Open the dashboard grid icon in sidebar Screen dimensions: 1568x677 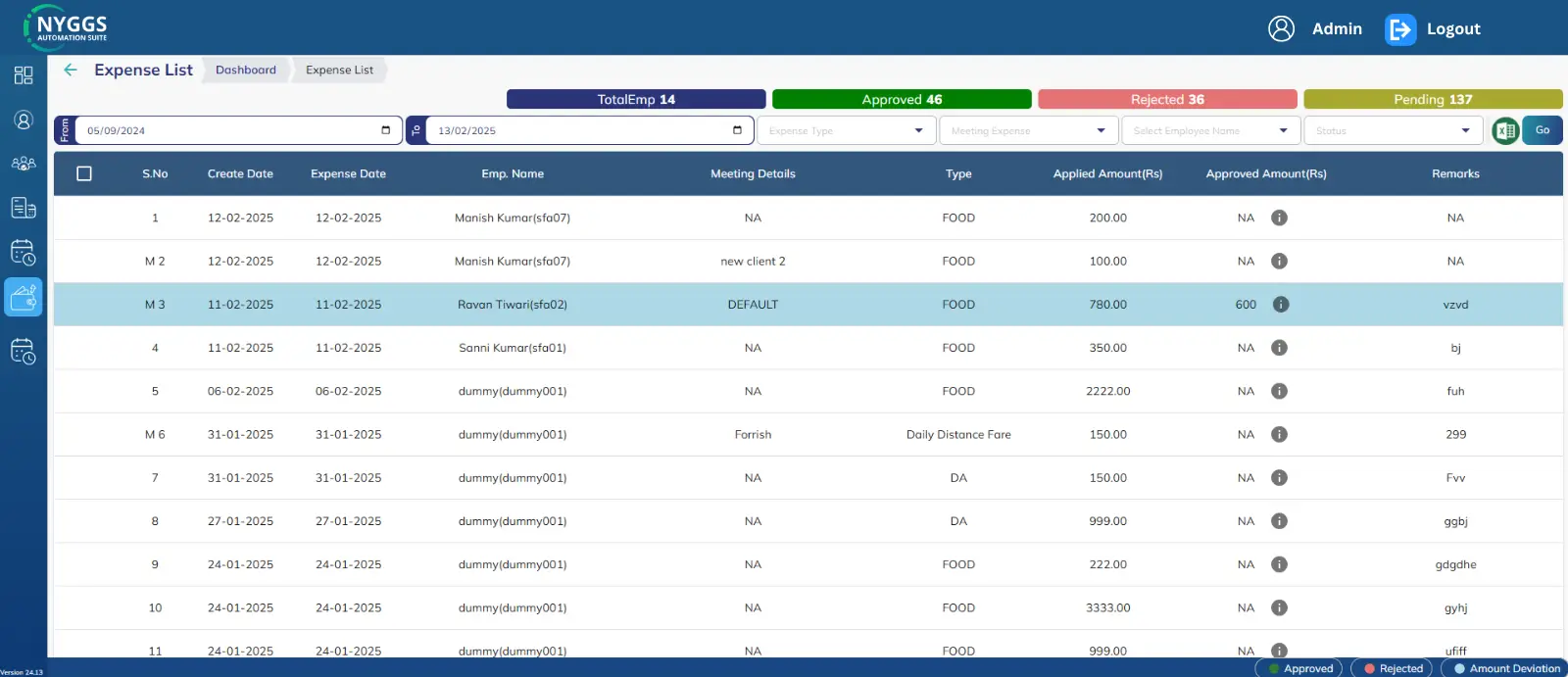tap(24, 75)
